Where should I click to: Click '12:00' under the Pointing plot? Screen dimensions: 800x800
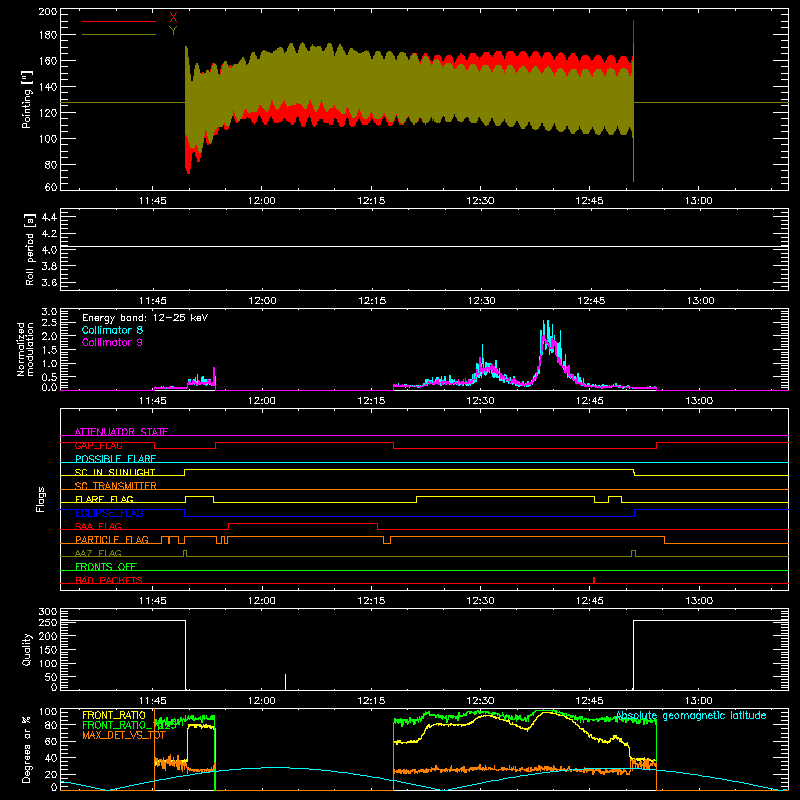click(x=262, y=201)
